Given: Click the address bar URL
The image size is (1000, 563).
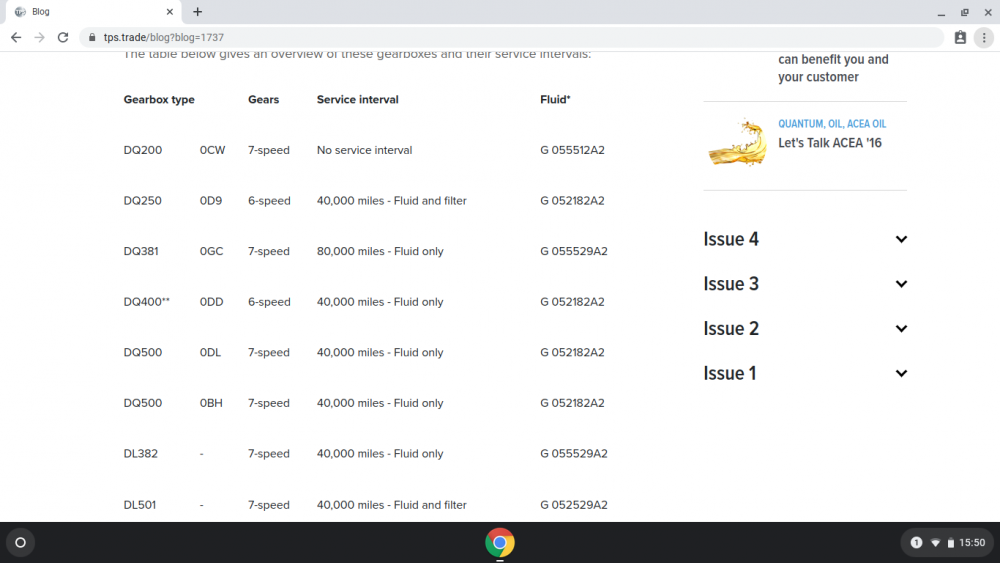Looking at the screenshot, I should (164, 38).
